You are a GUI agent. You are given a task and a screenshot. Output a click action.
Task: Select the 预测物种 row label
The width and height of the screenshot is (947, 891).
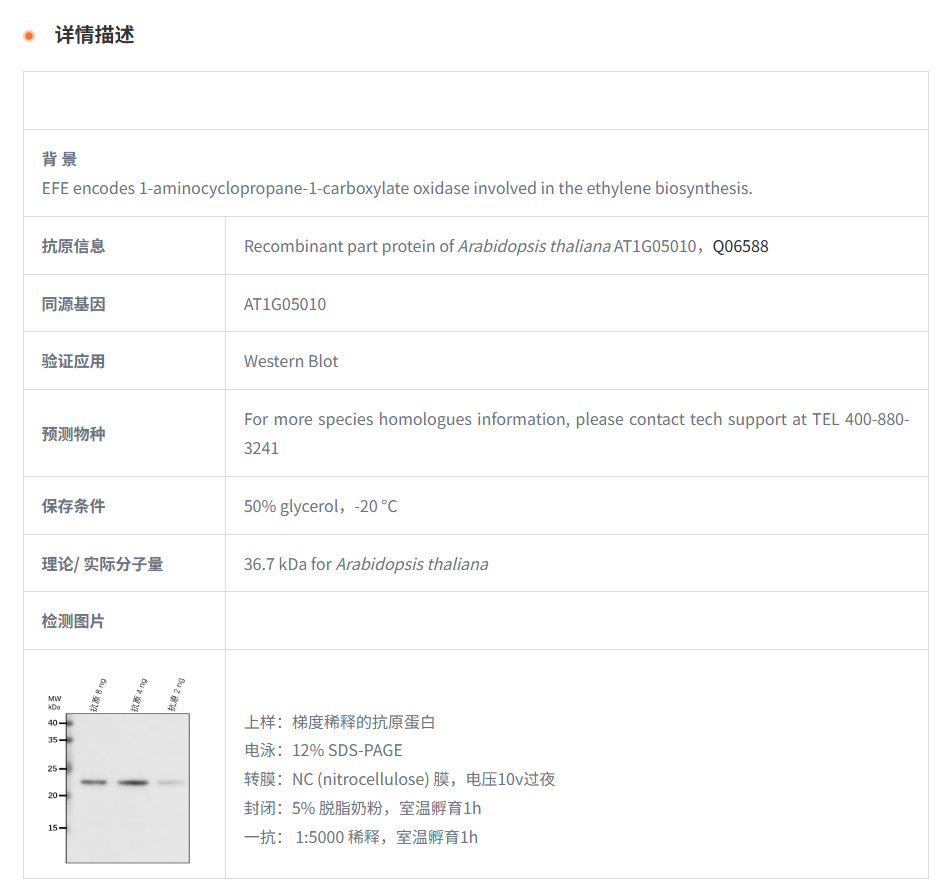click(73, 434)
